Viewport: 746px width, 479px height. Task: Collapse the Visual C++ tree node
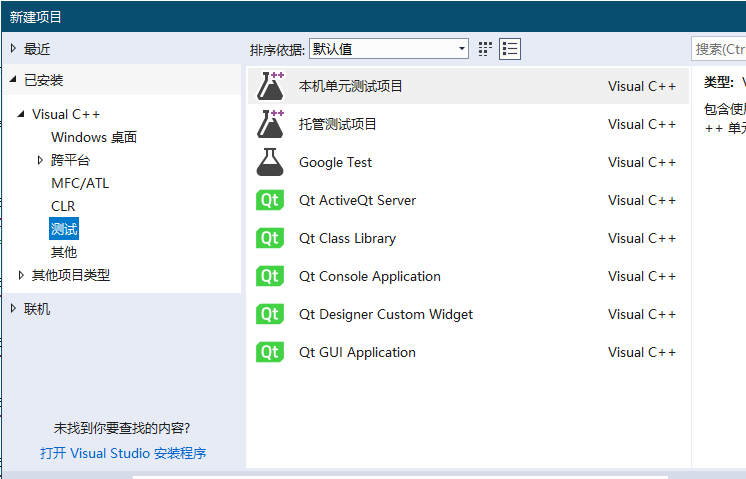tap(21, 114)
